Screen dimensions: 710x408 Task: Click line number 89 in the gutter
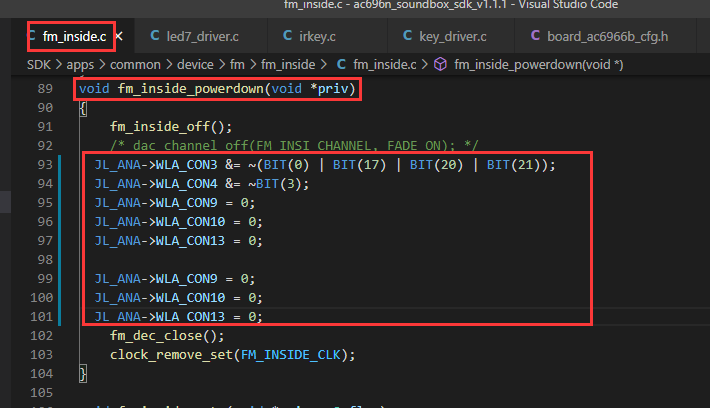pyautogui.click(x=45, y=89)
